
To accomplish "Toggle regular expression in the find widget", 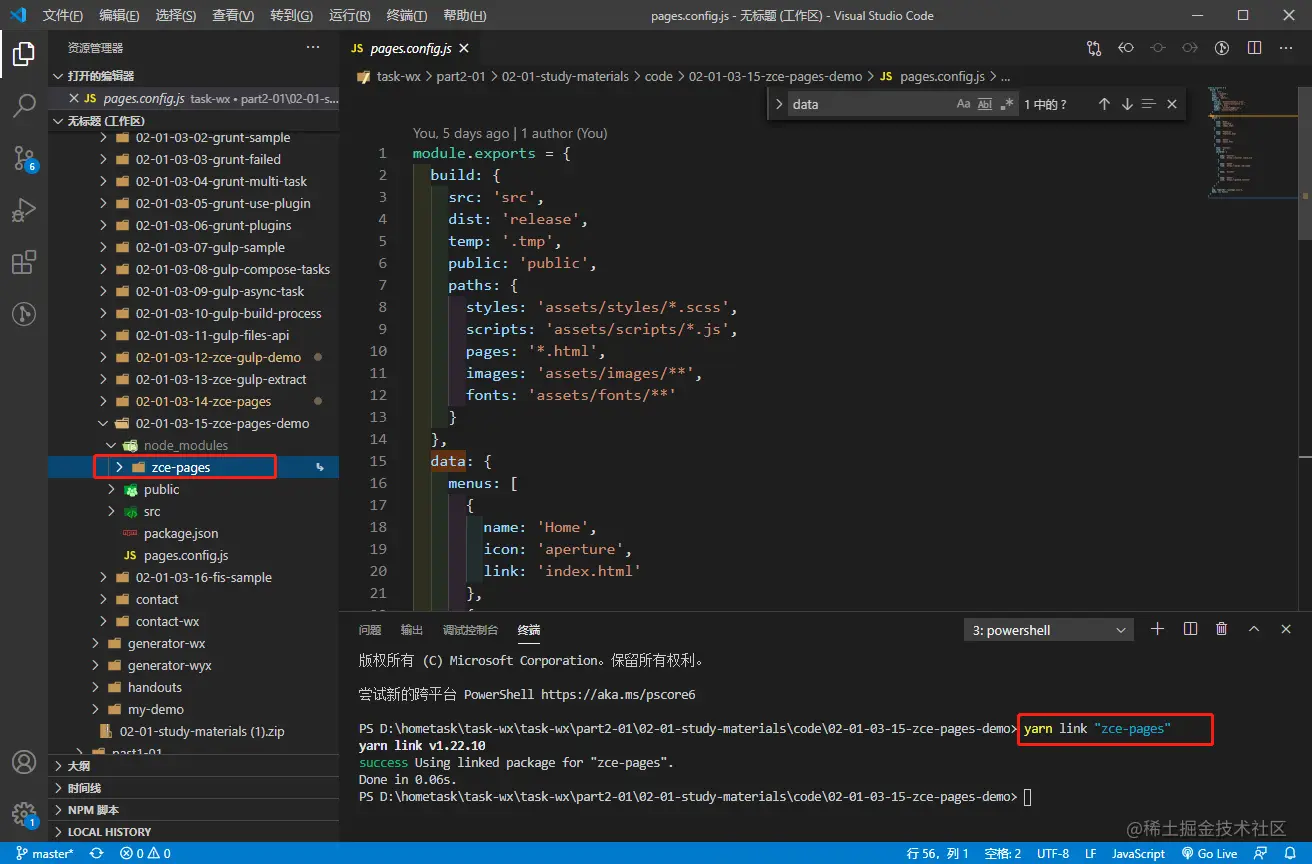I will 1007,104.
